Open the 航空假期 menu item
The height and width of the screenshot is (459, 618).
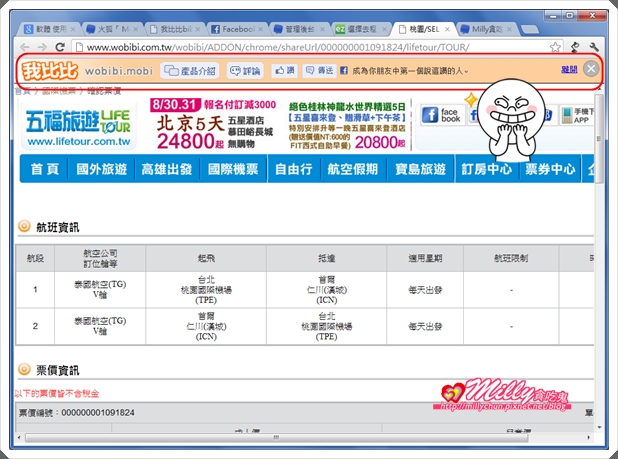tap(353, 169)
